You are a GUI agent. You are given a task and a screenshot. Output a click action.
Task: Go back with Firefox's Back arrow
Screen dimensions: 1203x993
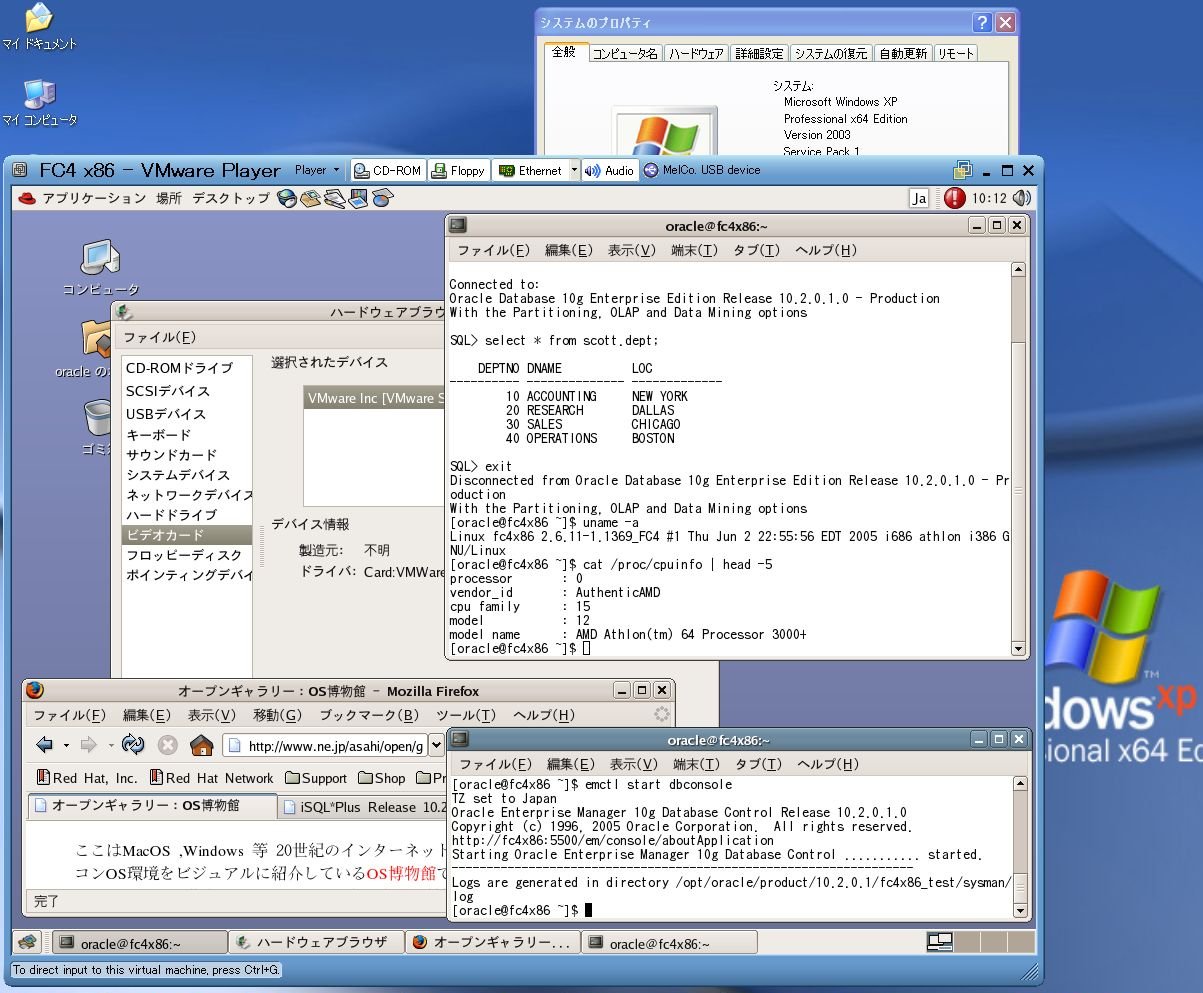pyautogui.click(x=44, y=745)
